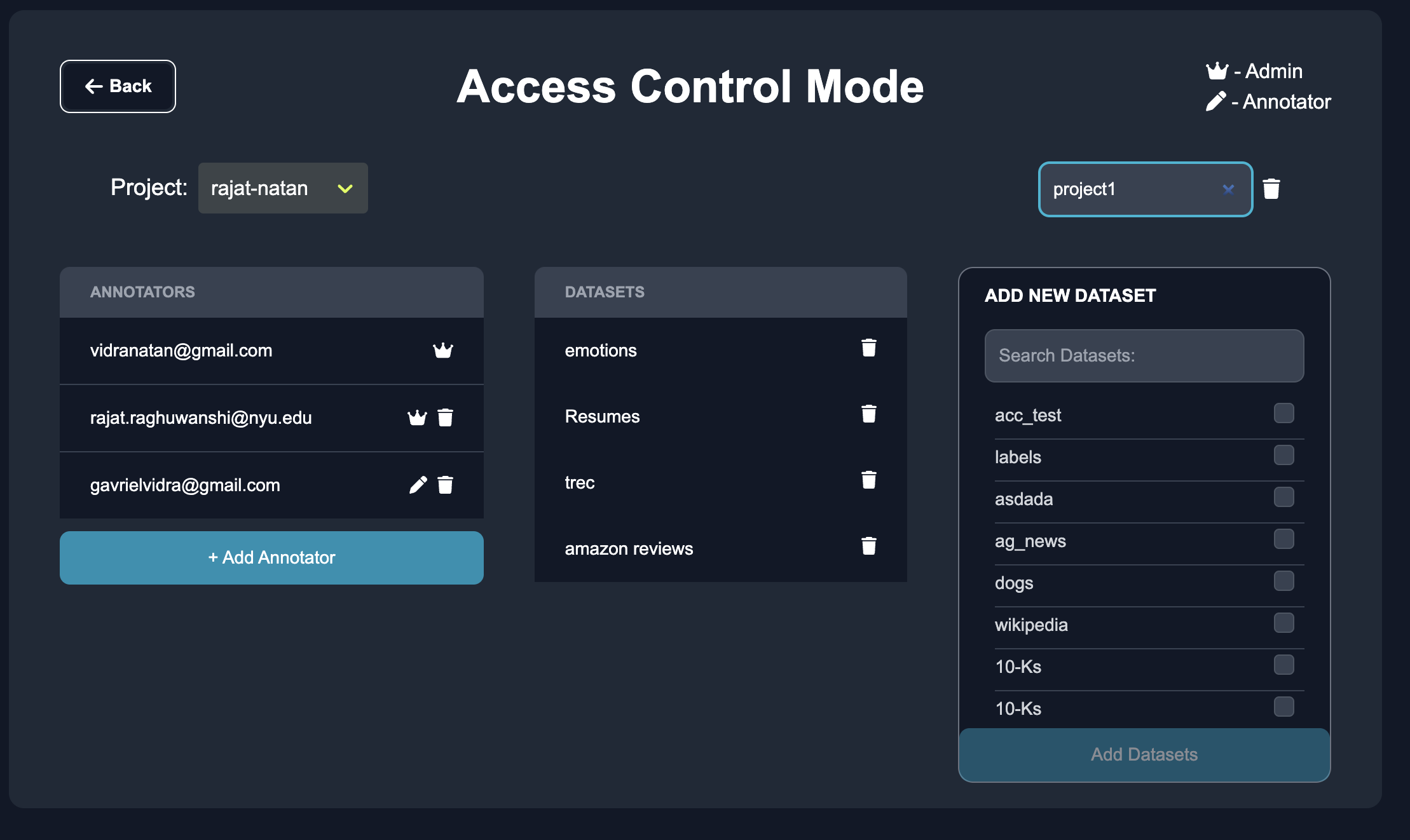Open the Project rajat-natan dropdown

click(x=282, y=188)
